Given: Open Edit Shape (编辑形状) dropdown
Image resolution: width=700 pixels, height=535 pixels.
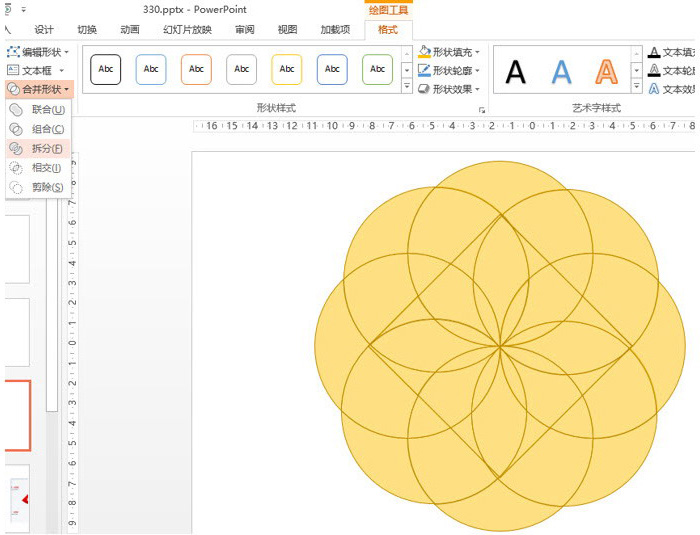Looking at the screenshot, I should point(38,52).
